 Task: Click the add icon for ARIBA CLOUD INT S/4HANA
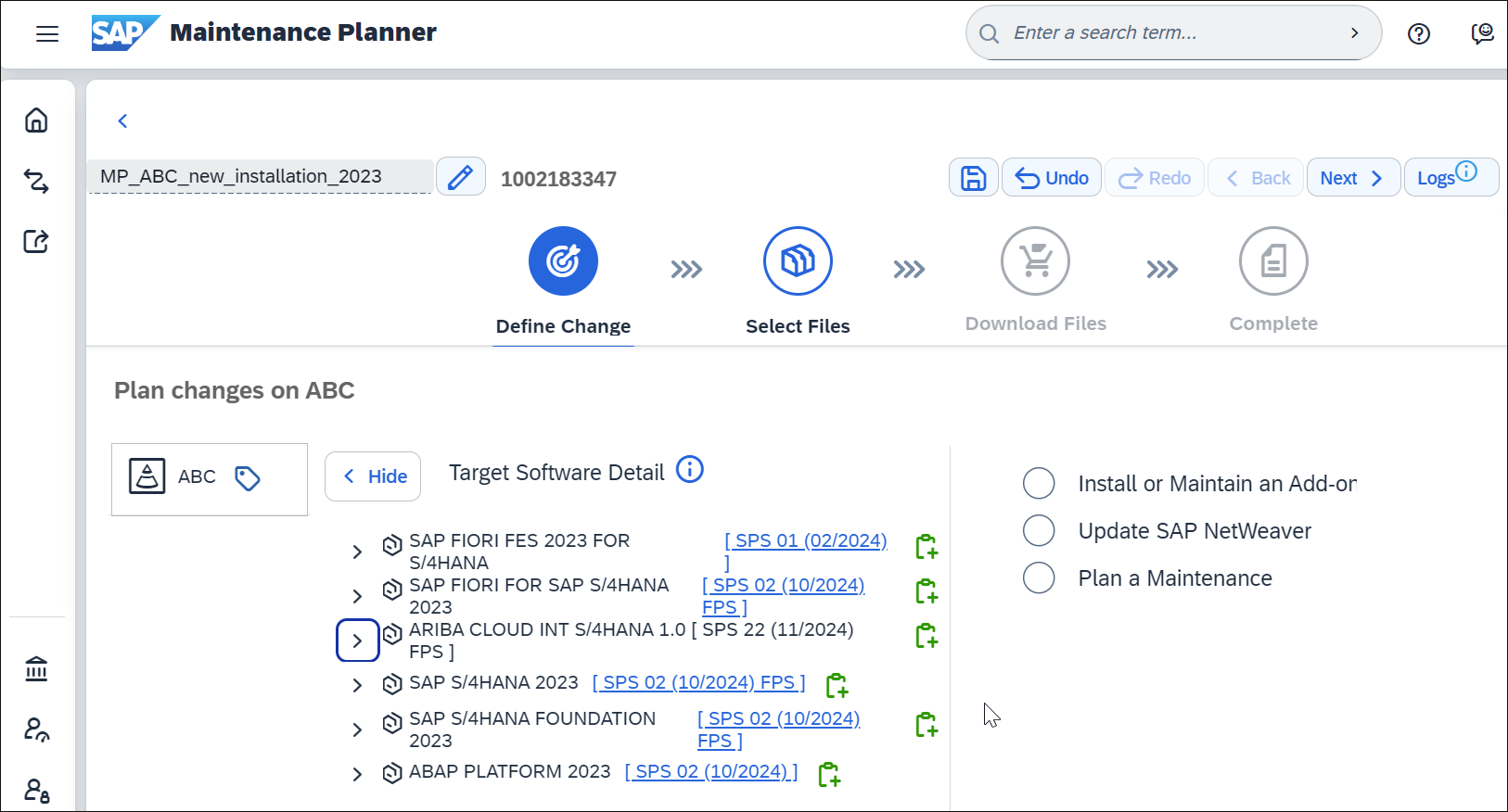(927, 636)
